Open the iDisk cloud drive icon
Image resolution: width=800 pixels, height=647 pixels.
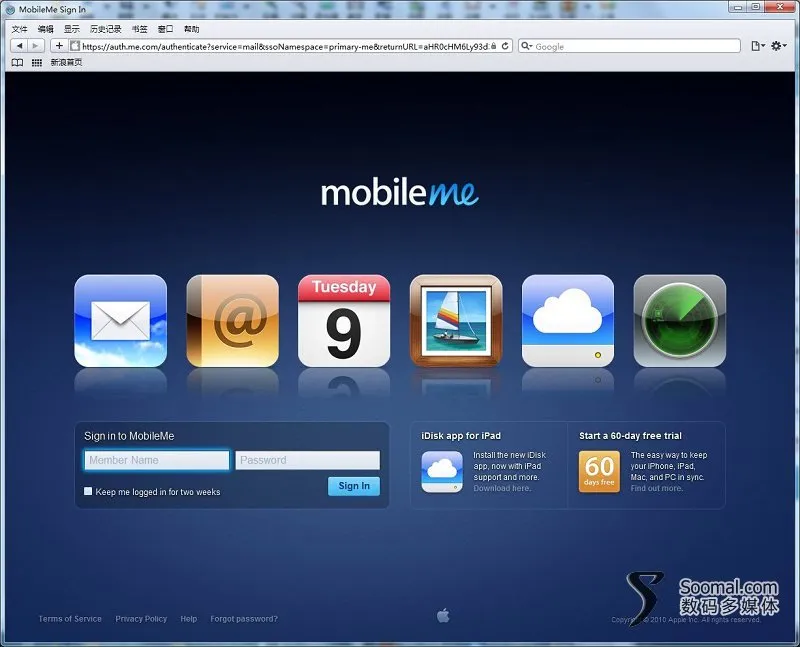[568, 320]
